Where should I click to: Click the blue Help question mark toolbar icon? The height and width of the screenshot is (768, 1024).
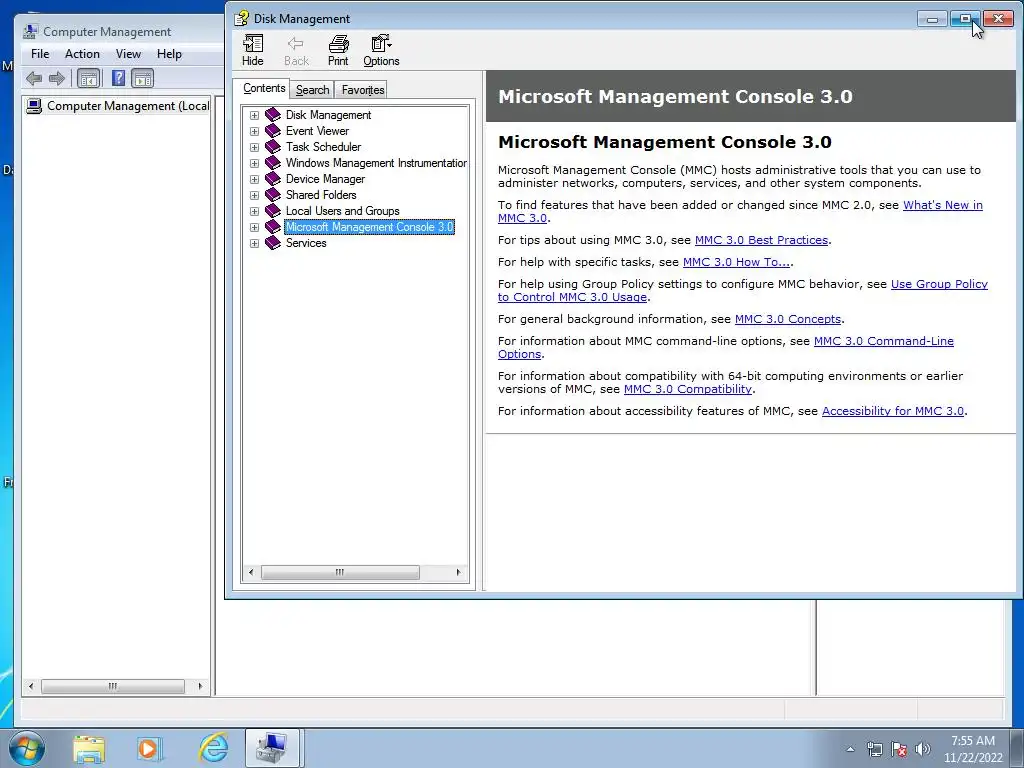point(118,78)
